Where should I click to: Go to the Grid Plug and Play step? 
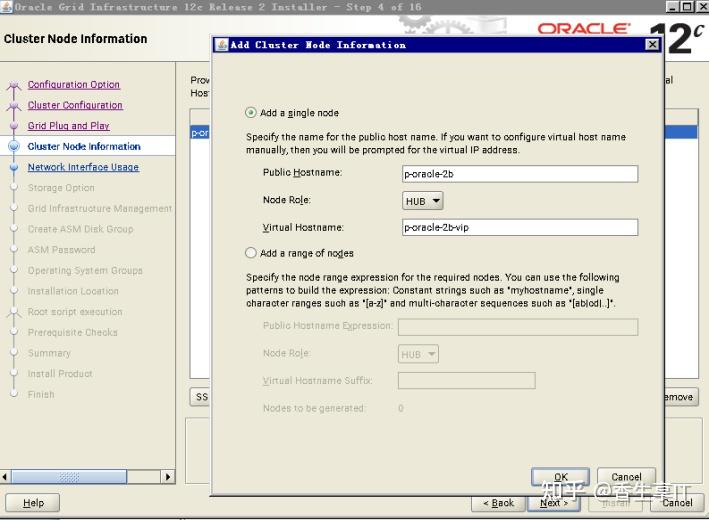click(68, 126)
